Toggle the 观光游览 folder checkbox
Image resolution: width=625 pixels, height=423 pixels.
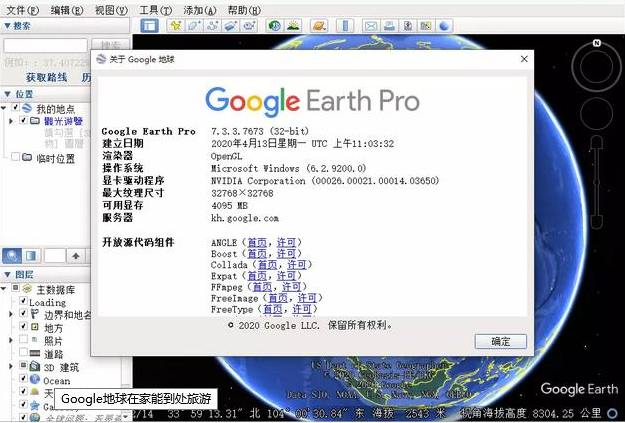coord(24,120)
